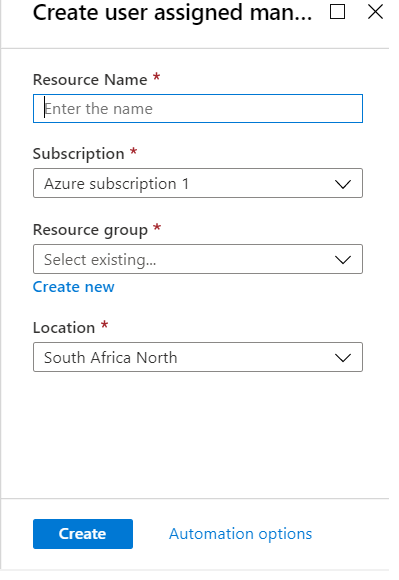The width and height of the screenshot is (399, 580).
Task: Open the Resource group dropdown
Action: (198, 259)
